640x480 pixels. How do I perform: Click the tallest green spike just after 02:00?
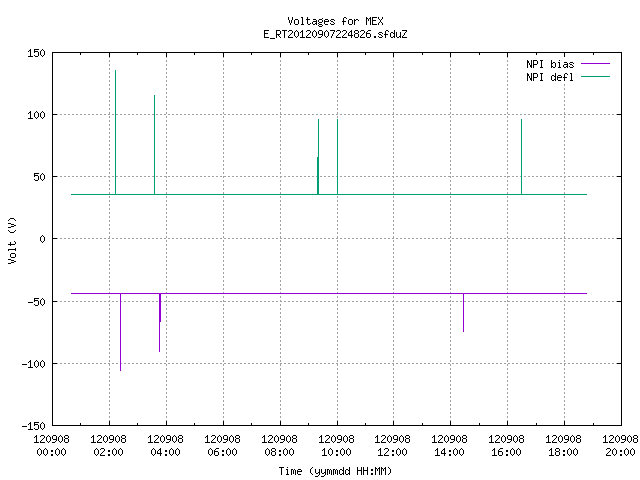(x=116, y=132)
